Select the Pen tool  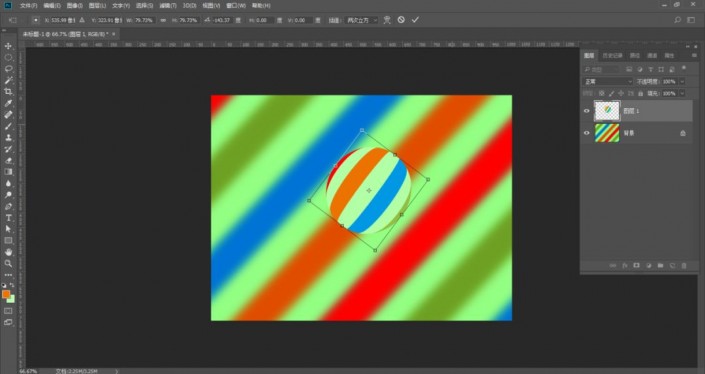tap(8, 206)
